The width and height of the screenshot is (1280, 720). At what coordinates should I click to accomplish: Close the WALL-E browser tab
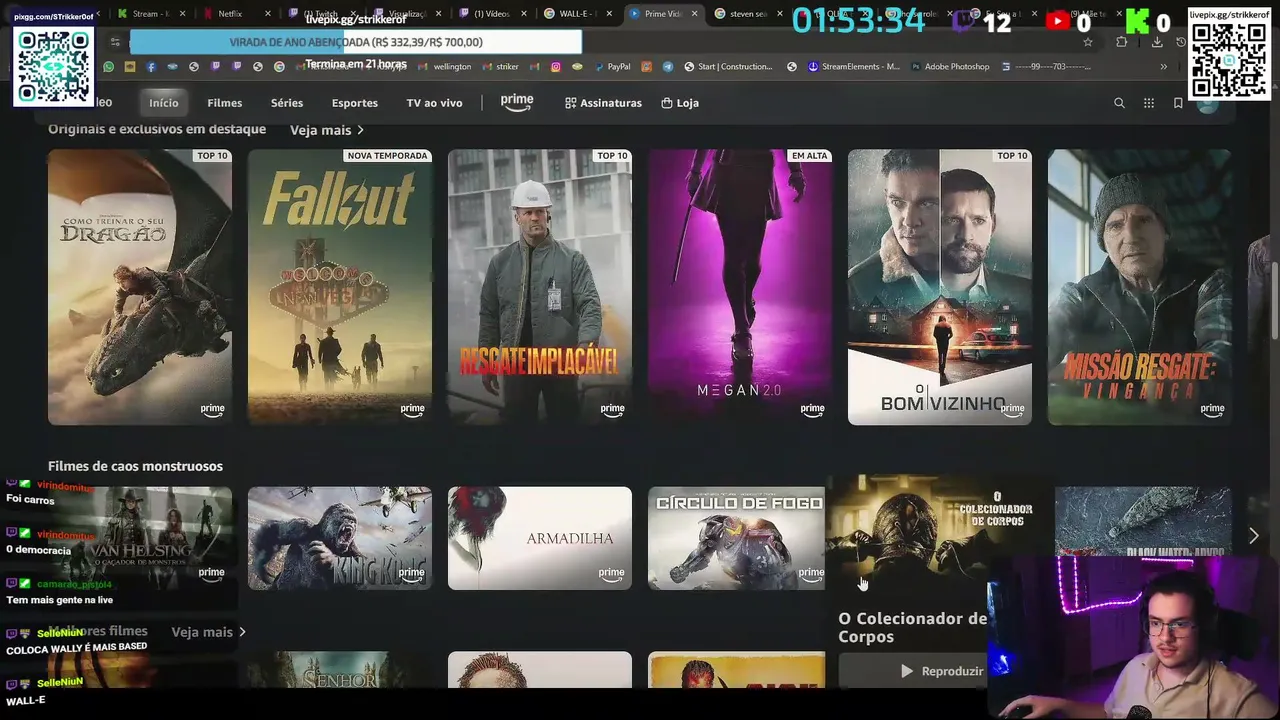(609, 14)
